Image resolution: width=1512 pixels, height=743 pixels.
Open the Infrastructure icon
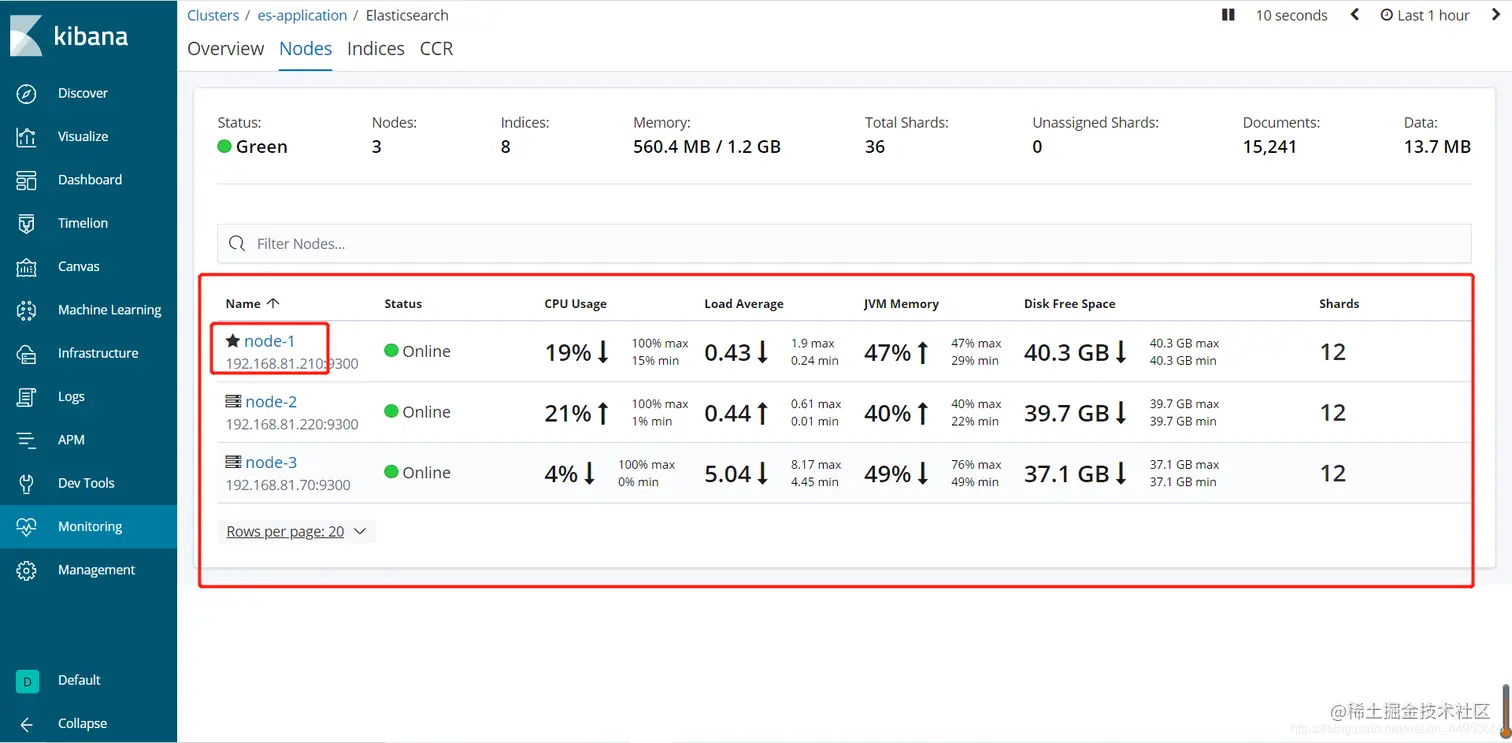tap(27, 353)
